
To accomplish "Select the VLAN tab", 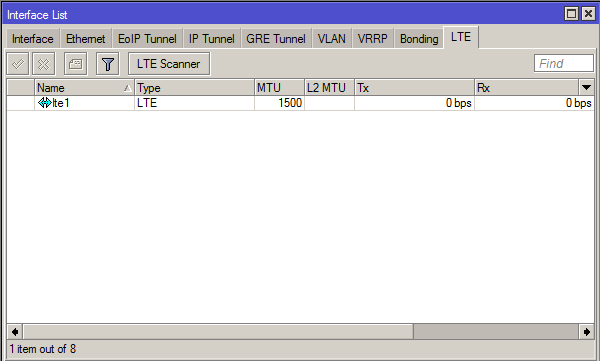I will coord(332,39).
